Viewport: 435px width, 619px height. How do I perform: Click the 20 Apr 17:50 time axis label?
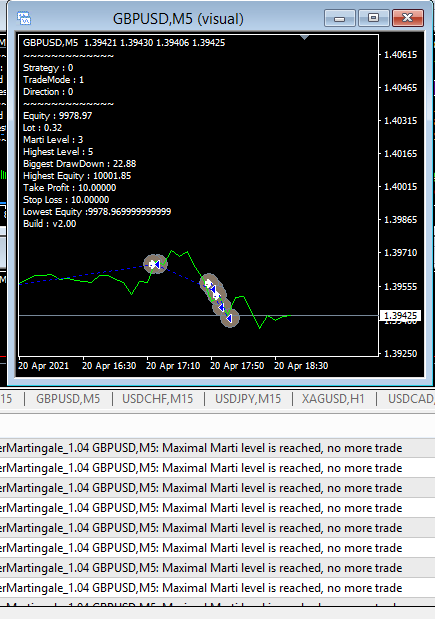click(237, 366)
